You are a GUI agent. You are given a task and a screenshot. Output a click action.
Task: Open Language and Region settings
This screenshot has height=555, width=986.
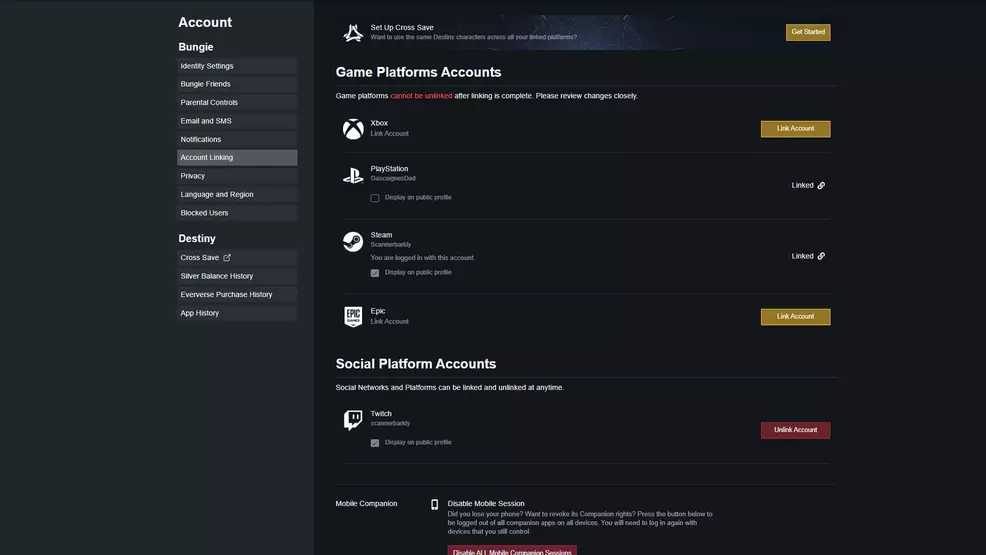tap(237, 194)
